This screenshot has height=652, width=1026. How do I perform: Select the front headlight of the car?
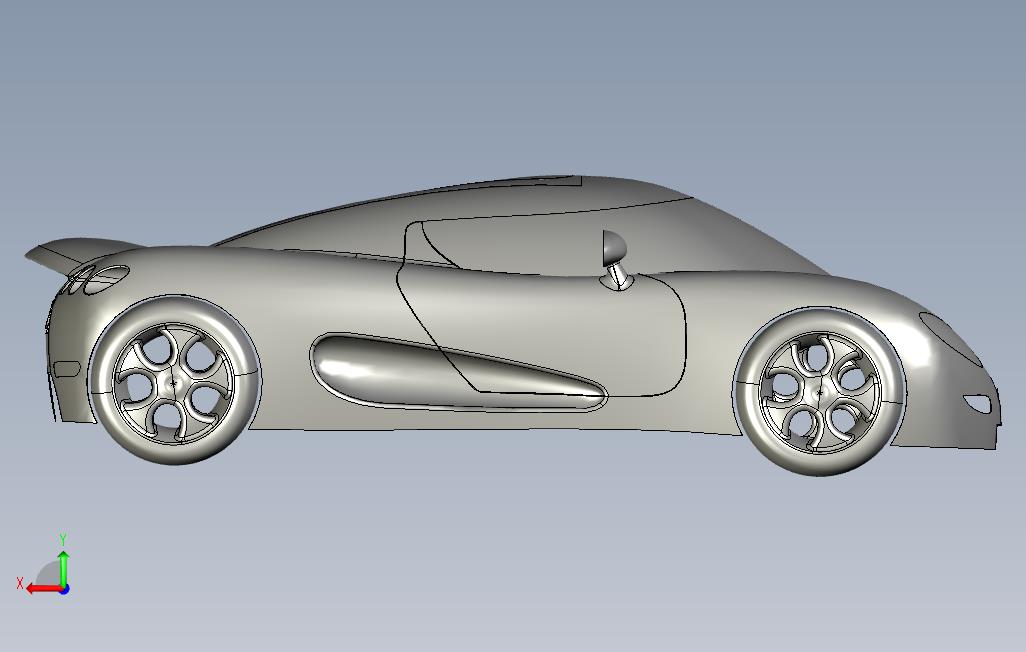click(952, 338)
